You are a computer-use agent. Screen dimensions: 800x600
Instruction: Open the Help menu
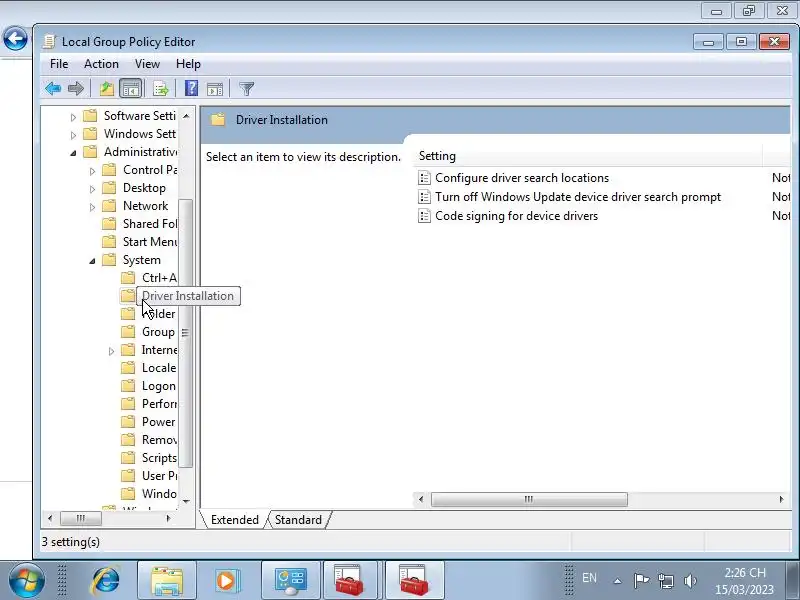pos(188,64)
